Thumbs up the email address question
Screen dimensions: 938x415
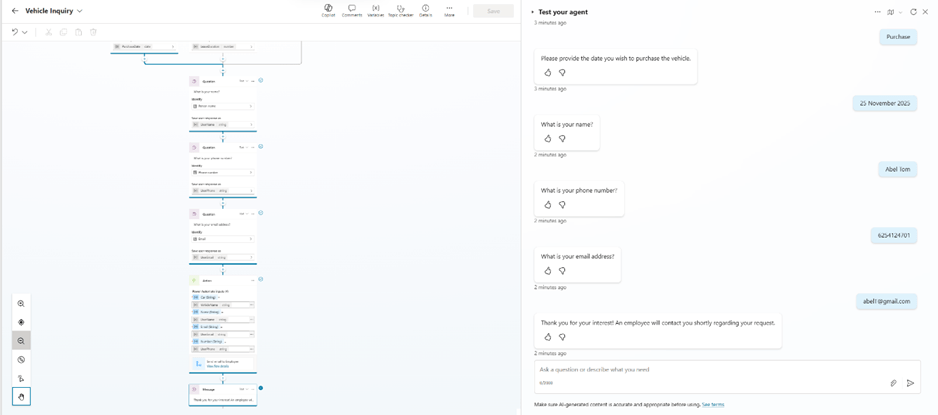(x=548, y=271)
